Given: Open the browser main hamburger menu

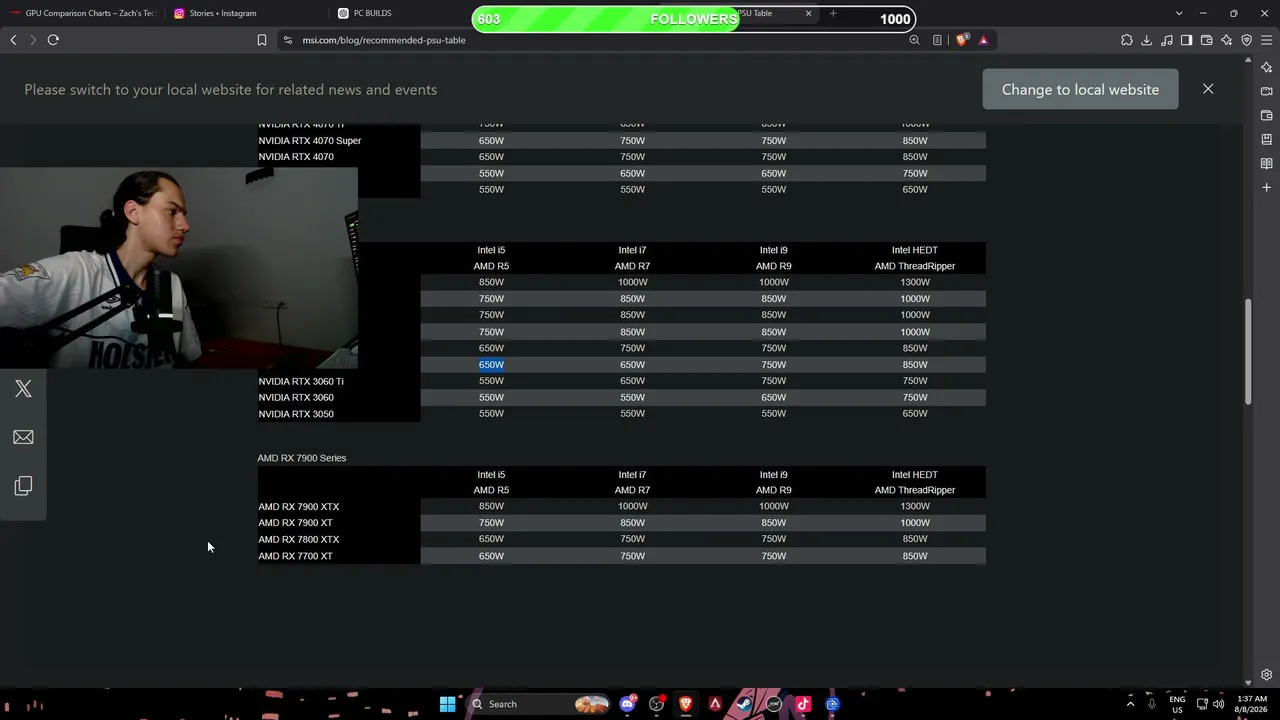Looking at the screenshot, I should coord(1267,40).
